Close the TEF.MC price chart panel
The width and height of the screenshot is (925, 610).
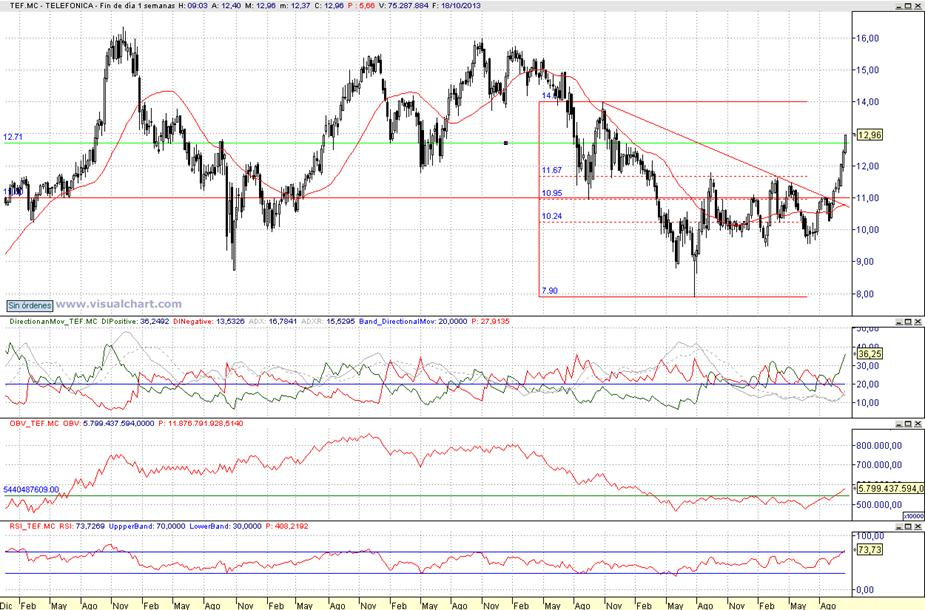(918, 6)
